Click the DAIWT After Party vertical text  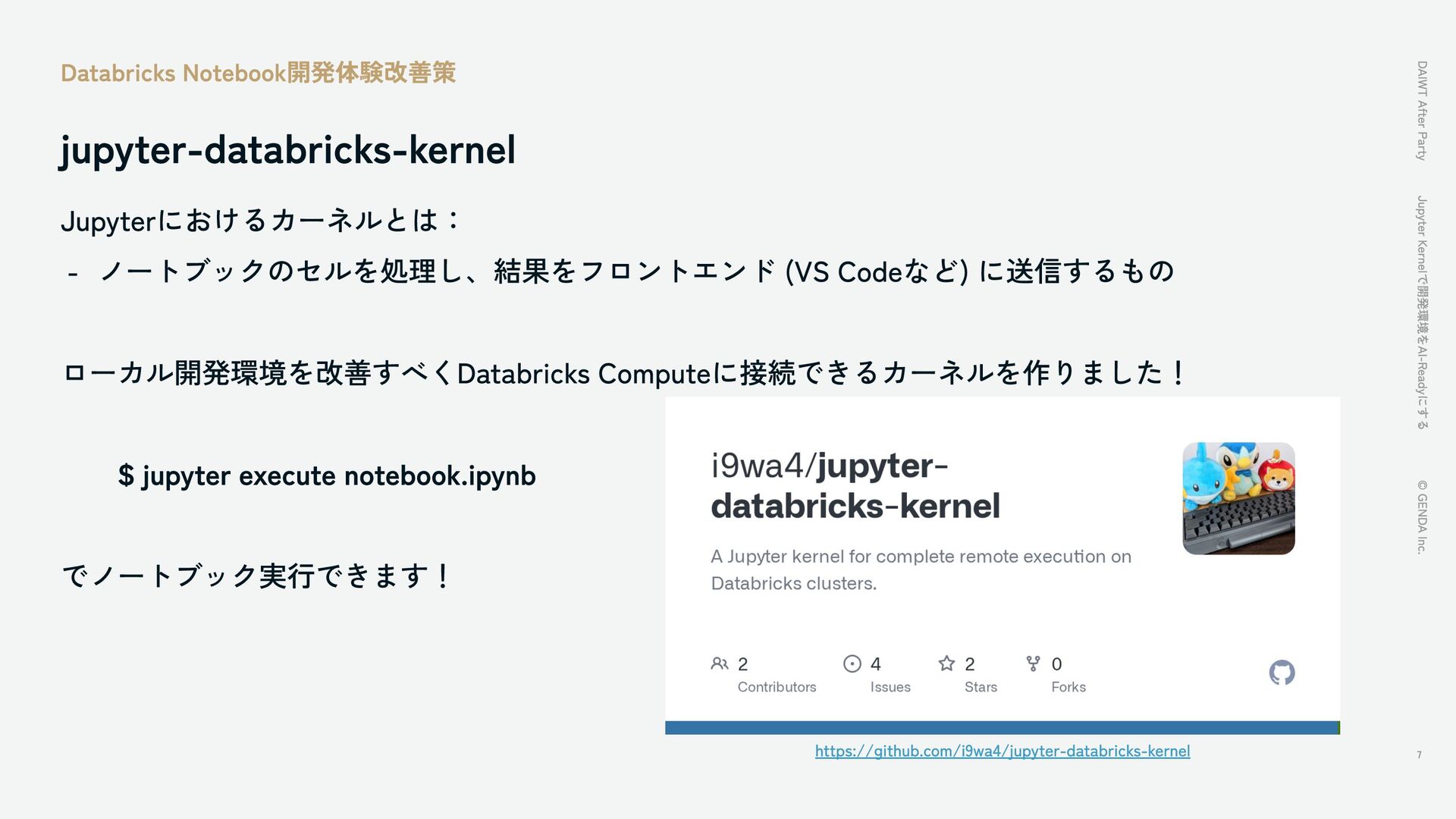point(1422,111)
